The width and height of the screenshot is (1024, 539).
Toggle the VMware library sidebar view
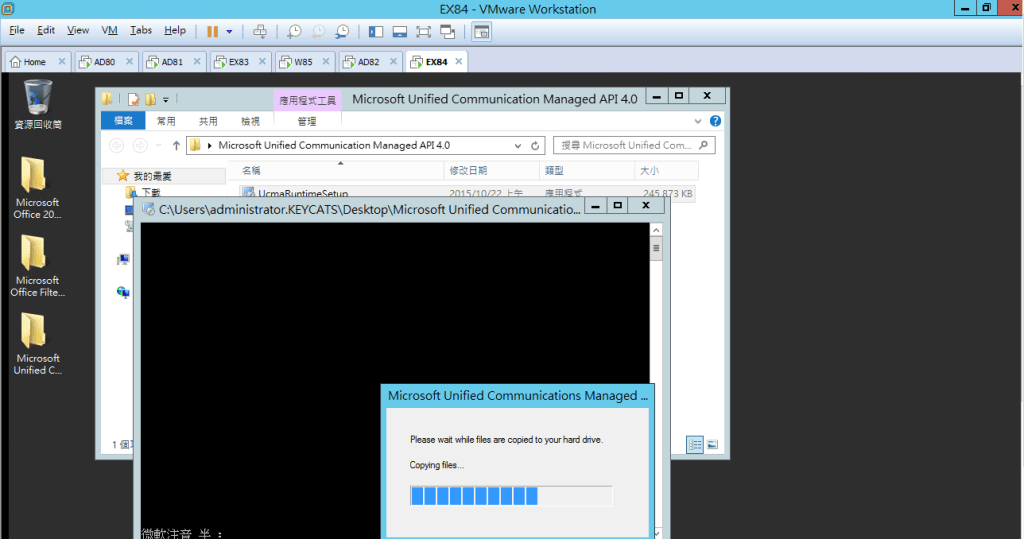tap(376, 31)
